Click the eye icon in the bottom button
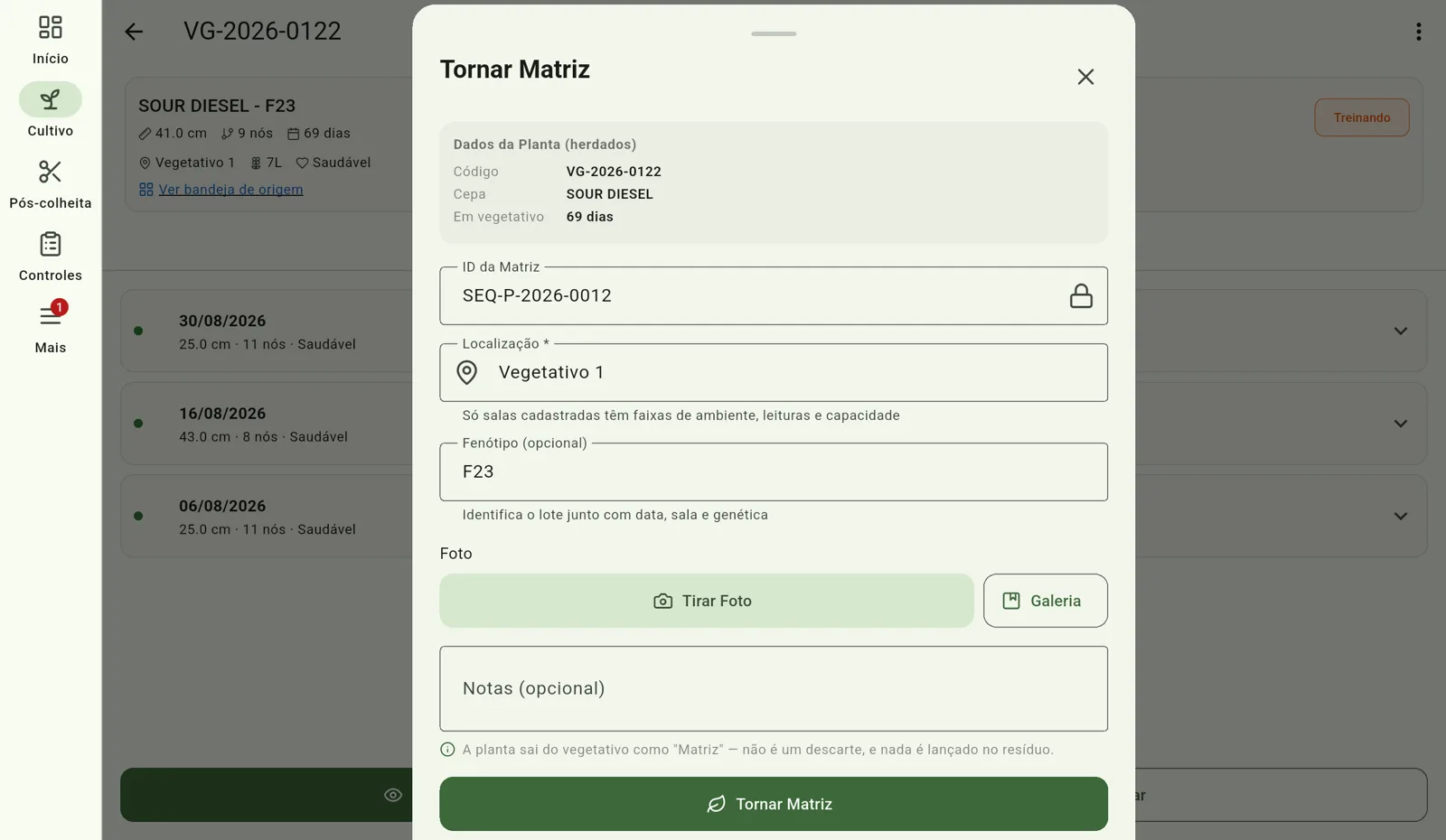Image resolution: width=1446 pixels, height=840 pixels. pos(393,795)
